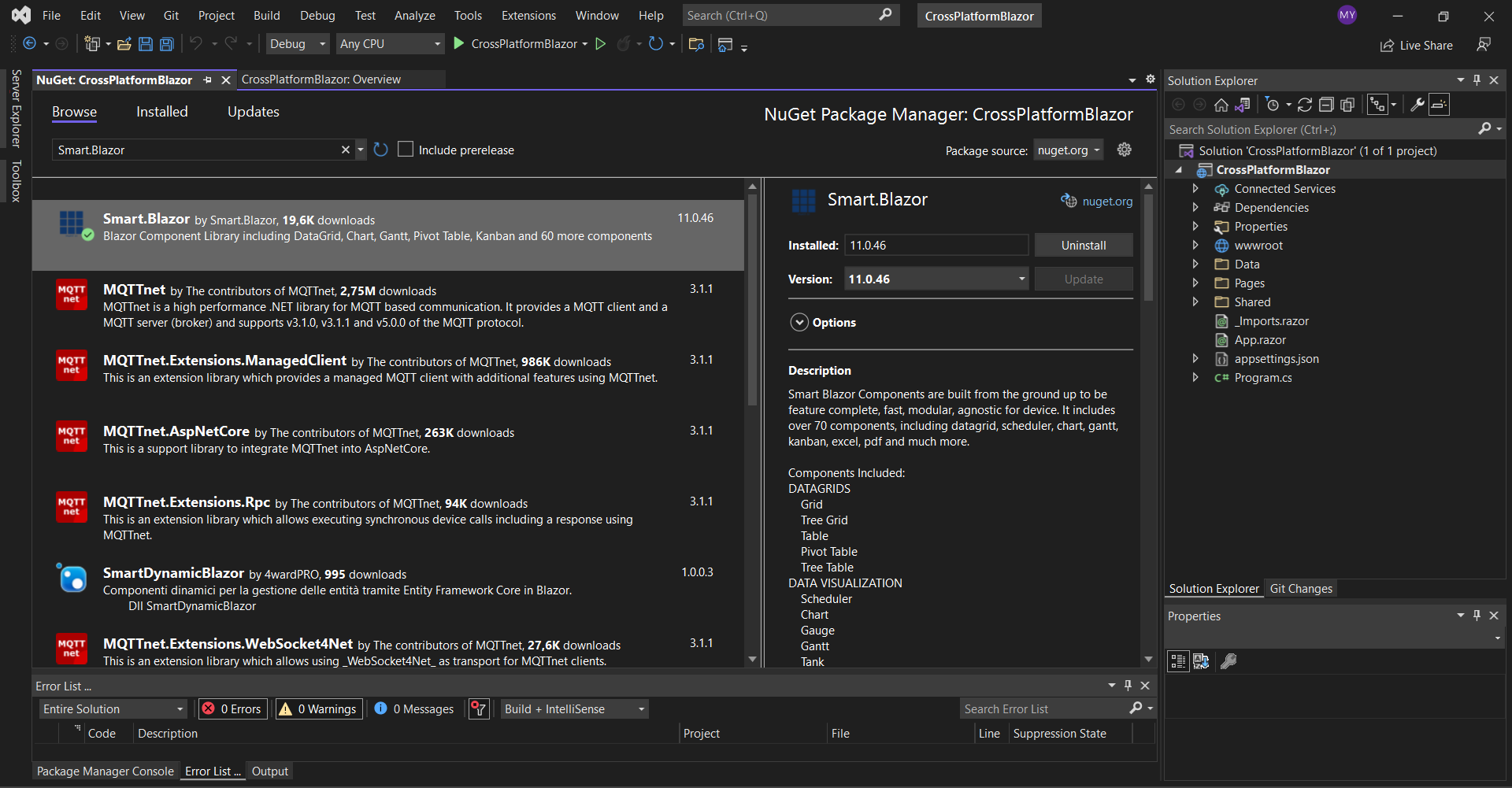Click NuGet settings gear icon beside package source
1512x788 pixels.
click(1125, 150)
